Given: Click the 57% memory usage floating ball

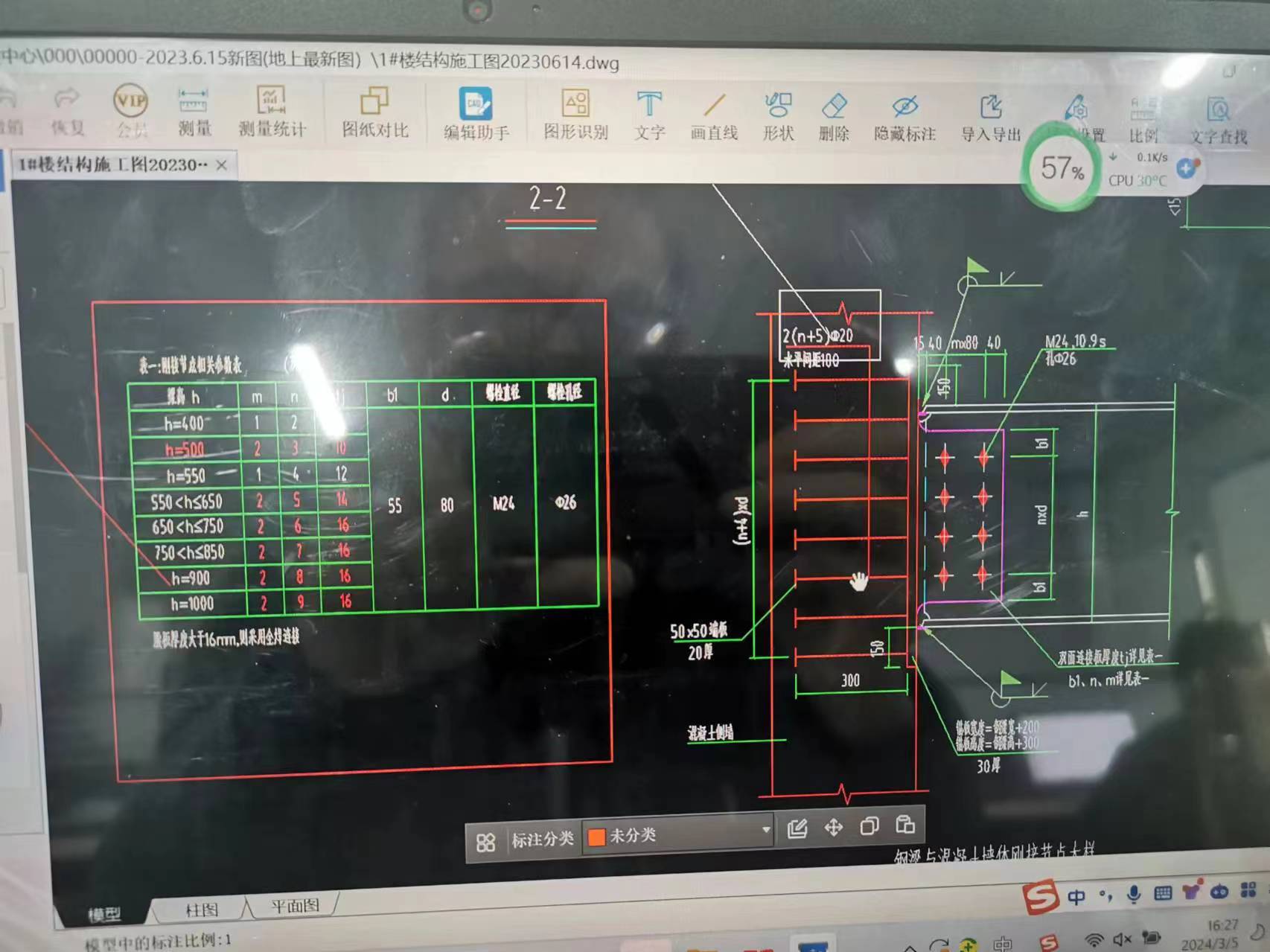Looking at the screenshot, I should coord(1061,168).
